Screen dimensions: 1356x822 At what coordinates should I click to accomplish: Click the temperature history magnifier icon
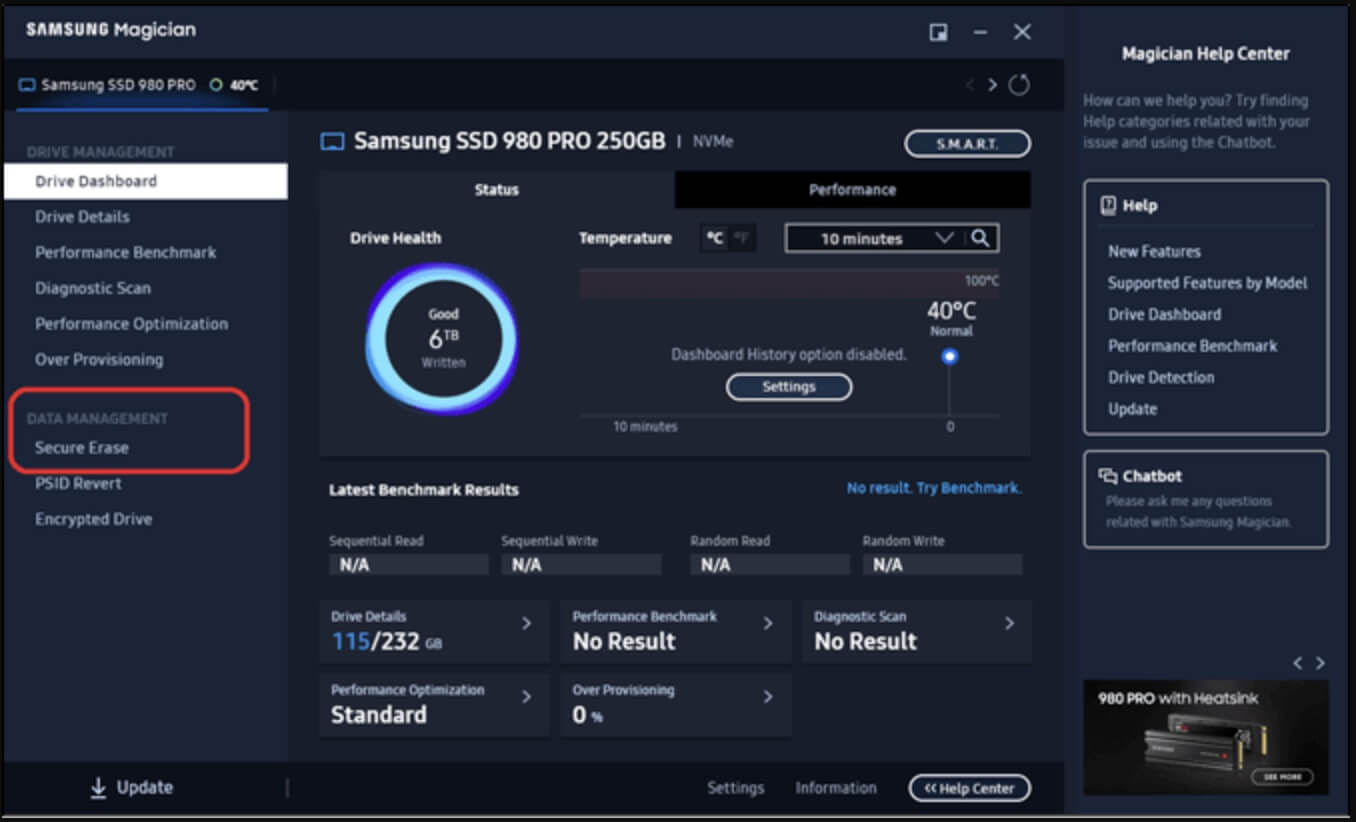click(x=981, y=238)
